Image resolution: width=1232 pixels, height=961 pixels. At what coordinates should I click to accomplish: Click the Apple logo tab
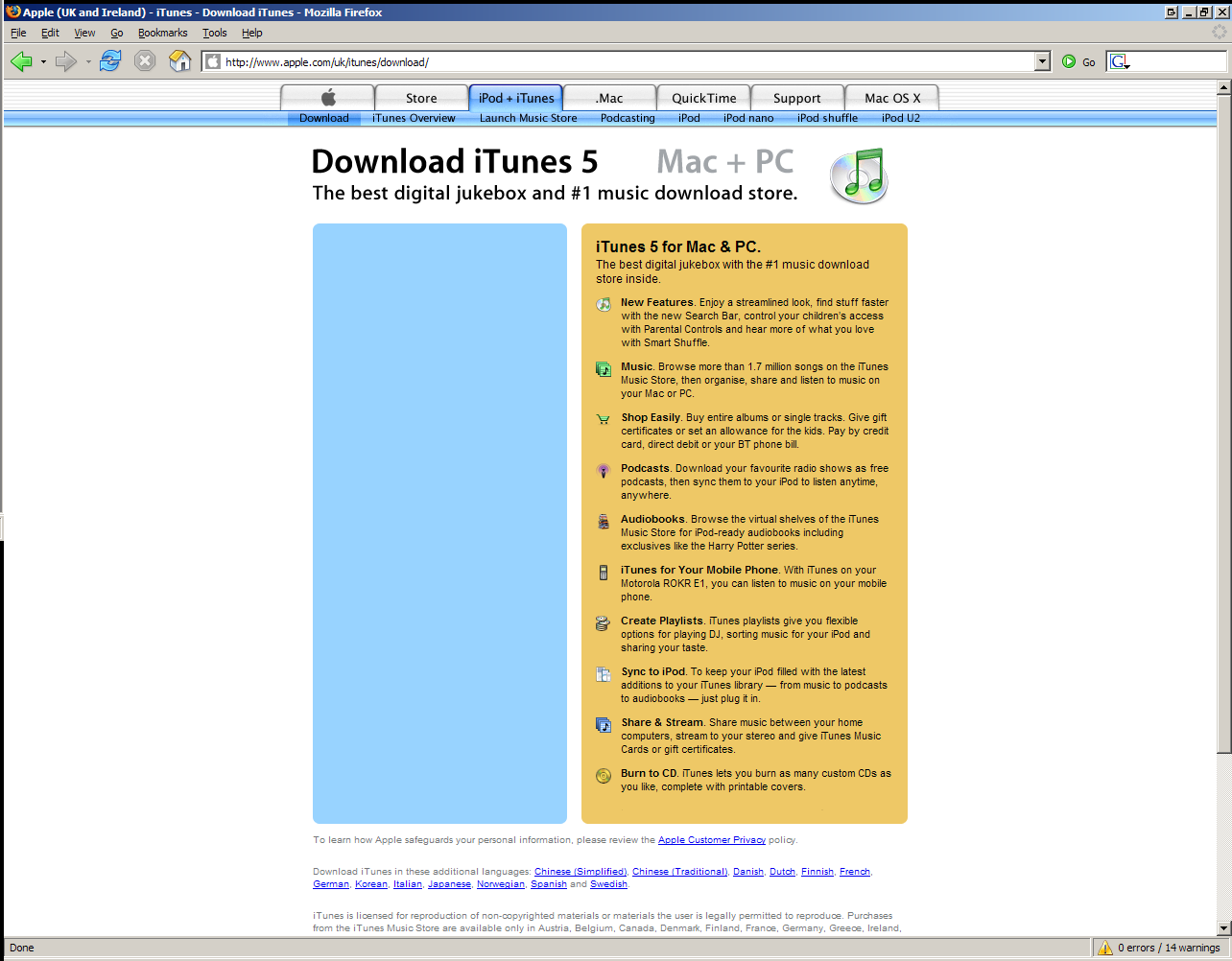pos(327,98)
